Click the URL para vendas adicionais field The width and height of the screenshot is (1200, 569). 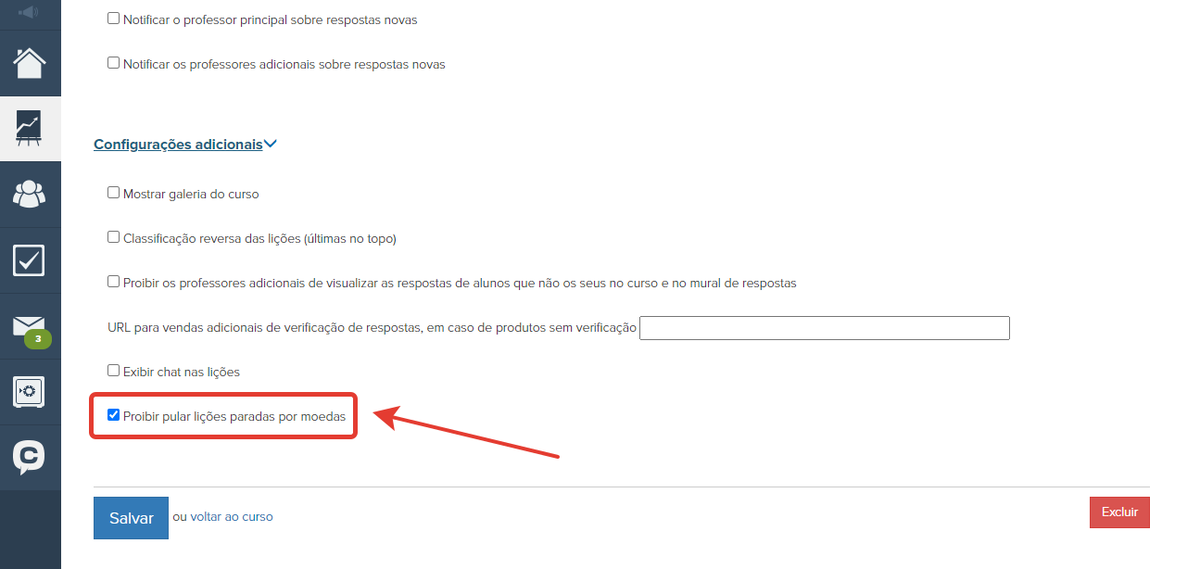coord(824,328)
